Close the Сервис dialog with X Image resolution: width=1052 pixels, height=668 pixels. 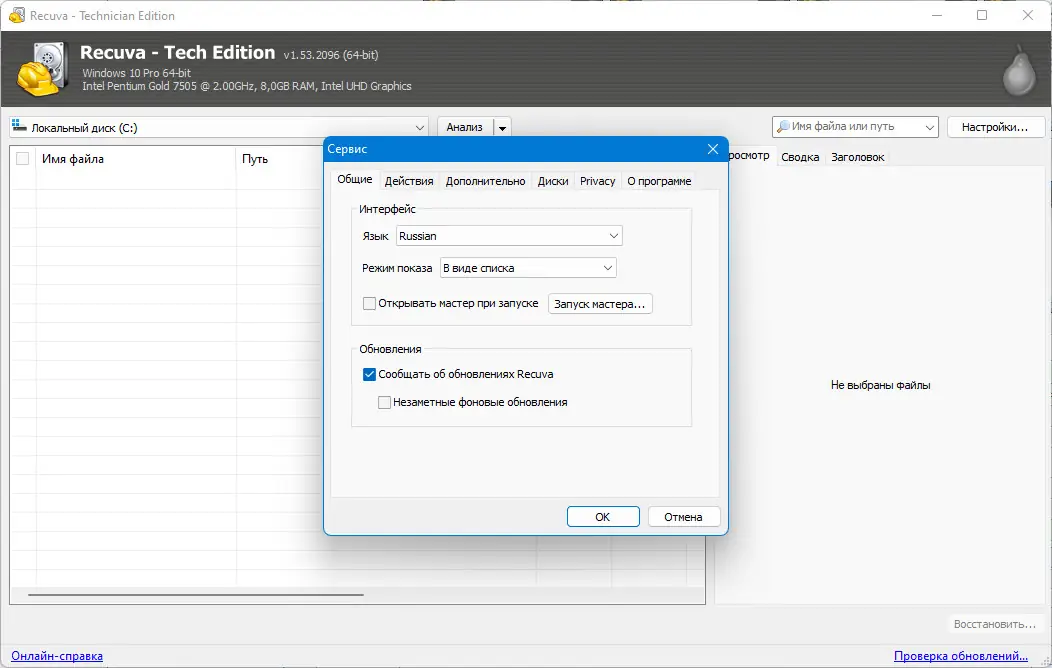point(713,149)
